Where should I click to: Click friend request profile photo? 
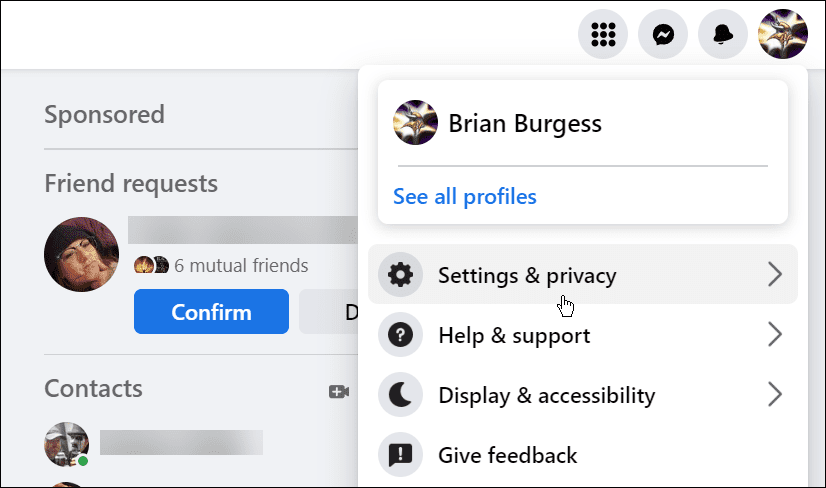pyautogui.click(x=81, y=254)
